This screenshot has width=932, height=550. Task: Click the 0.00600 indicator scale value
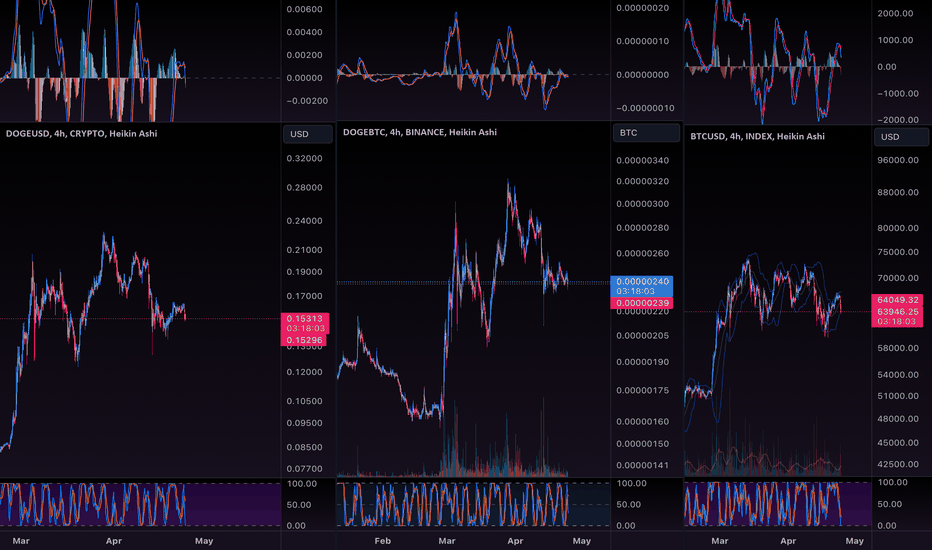(304, 9)
